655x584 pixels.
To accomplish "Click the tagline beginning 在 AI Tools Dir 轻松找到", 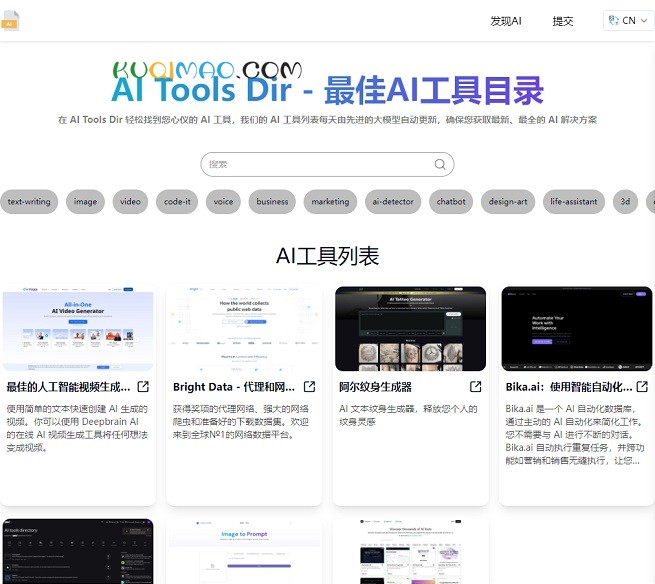I will click(327, 120).
